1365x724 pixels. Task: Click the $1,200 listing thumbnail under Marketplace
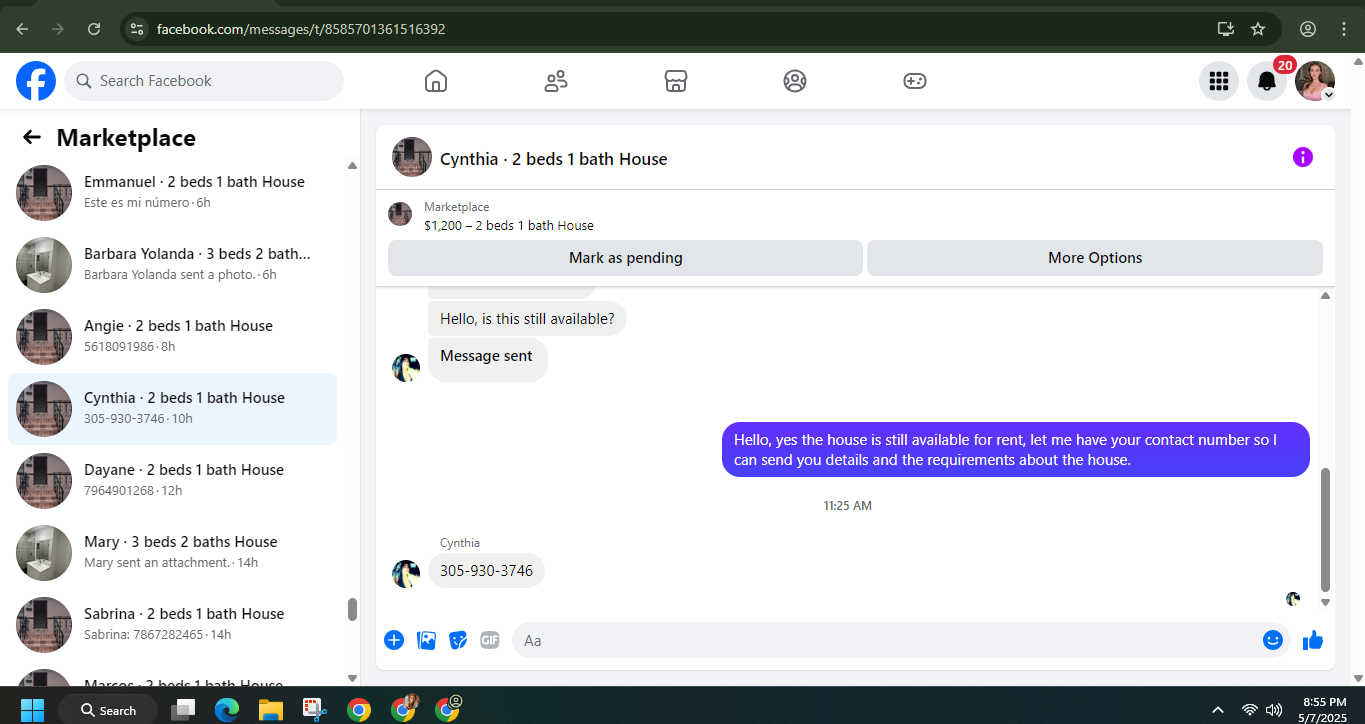tap(400, 214)
